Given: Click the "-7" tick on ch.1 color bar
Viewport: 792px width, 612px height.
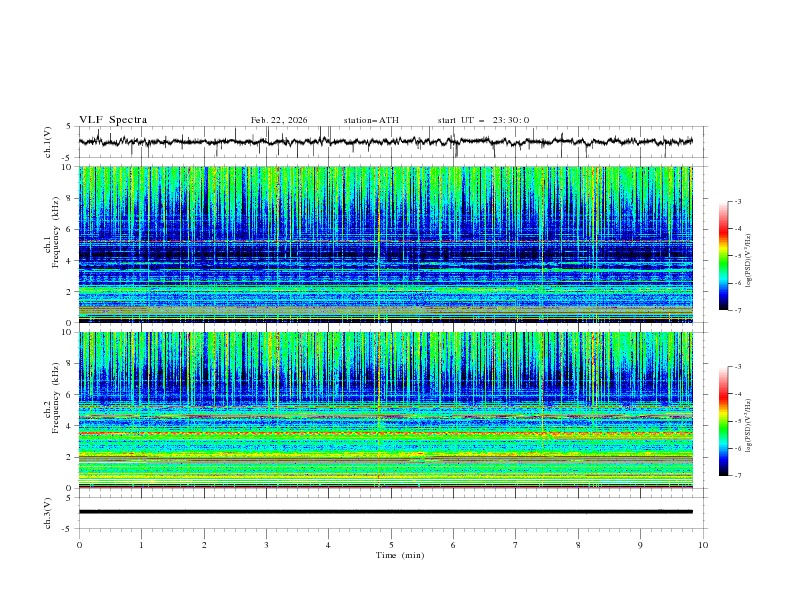Looking at the screenshot, I should click(x=738, y=311).
